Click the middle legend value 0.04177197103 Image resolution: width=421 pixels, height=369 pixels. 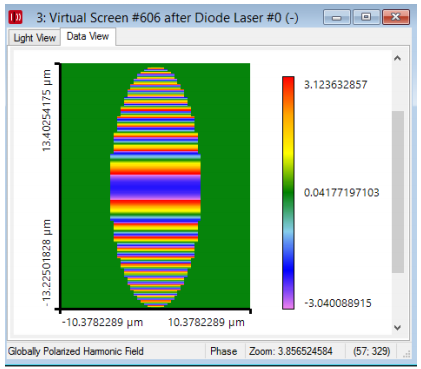point(342,192)
